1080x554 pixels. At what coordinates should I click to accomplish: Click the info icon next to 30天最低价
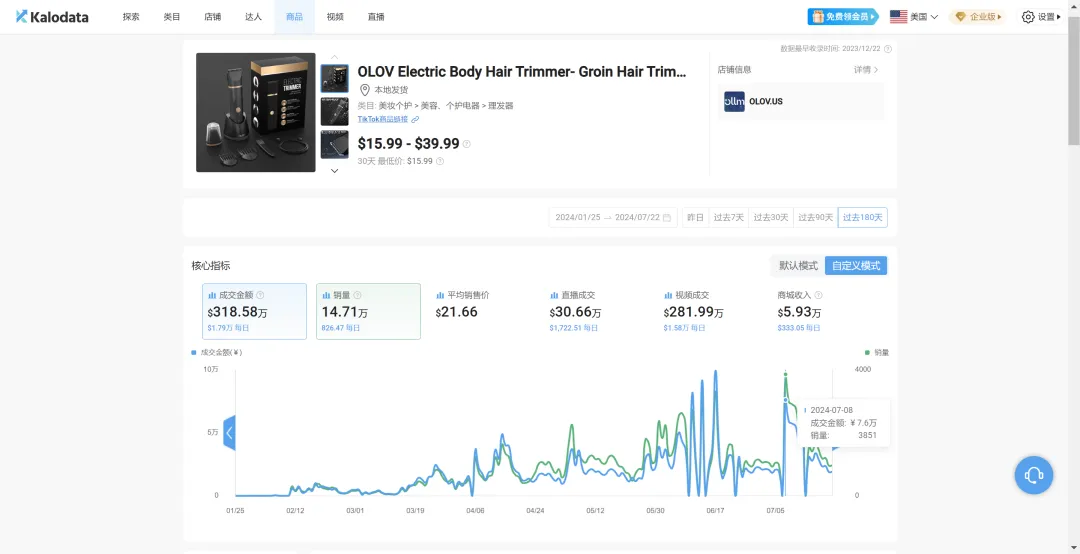coord(440,161)
